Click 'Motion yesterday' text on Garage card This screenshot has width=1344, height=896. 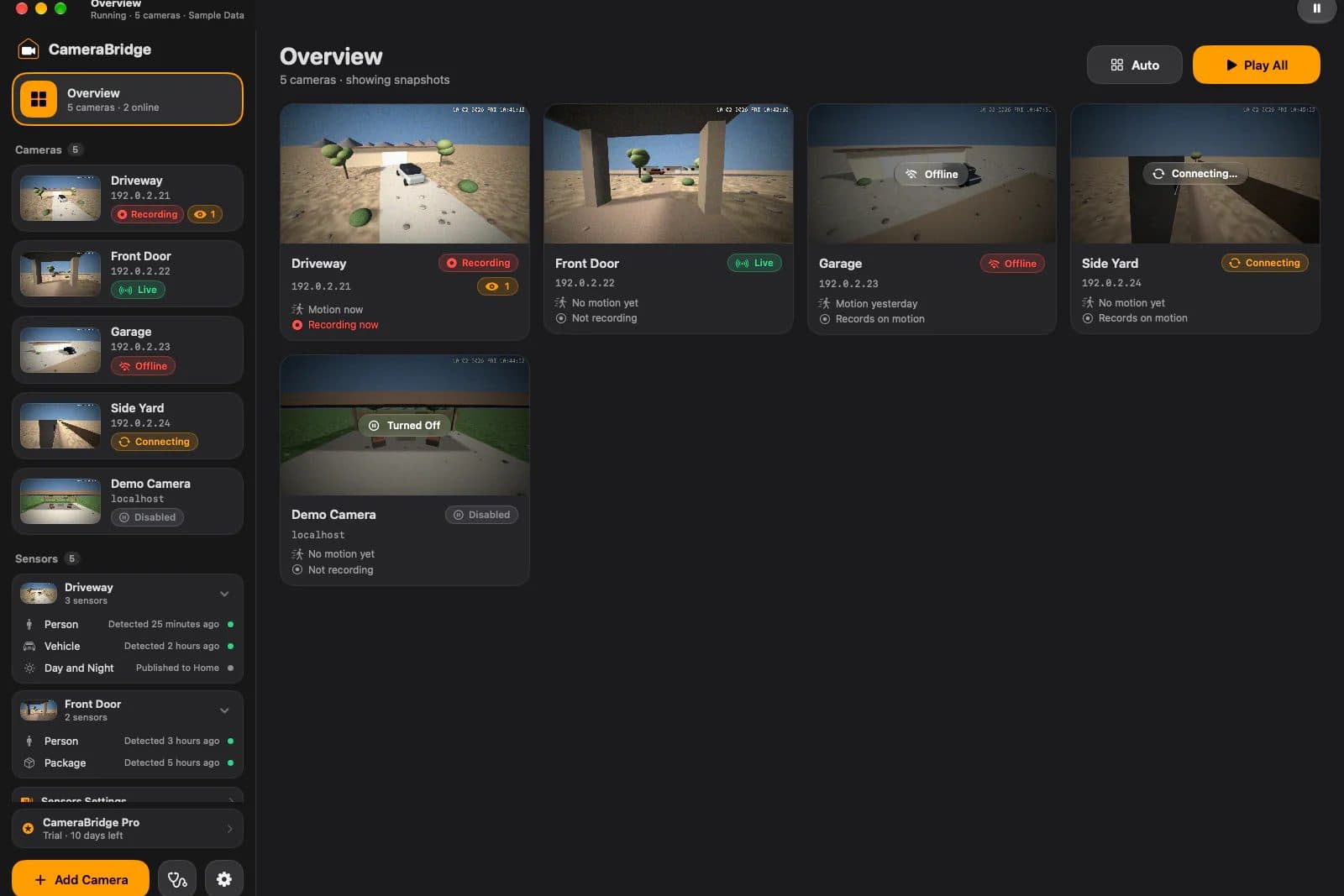pos(876,304)
